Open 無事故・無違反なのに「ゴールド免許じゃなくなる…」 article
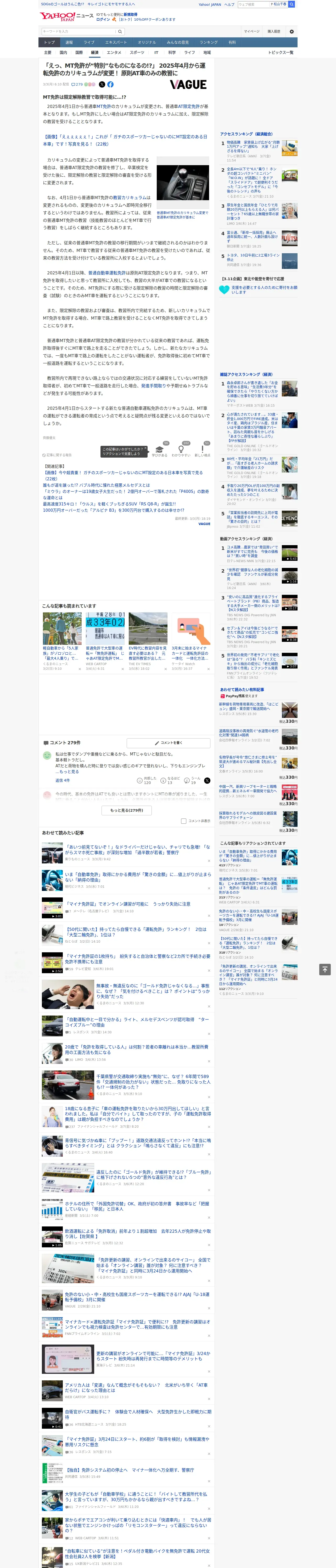Image resolution: width=336 pixels, height=1568 pixels. tap(153, 991)
